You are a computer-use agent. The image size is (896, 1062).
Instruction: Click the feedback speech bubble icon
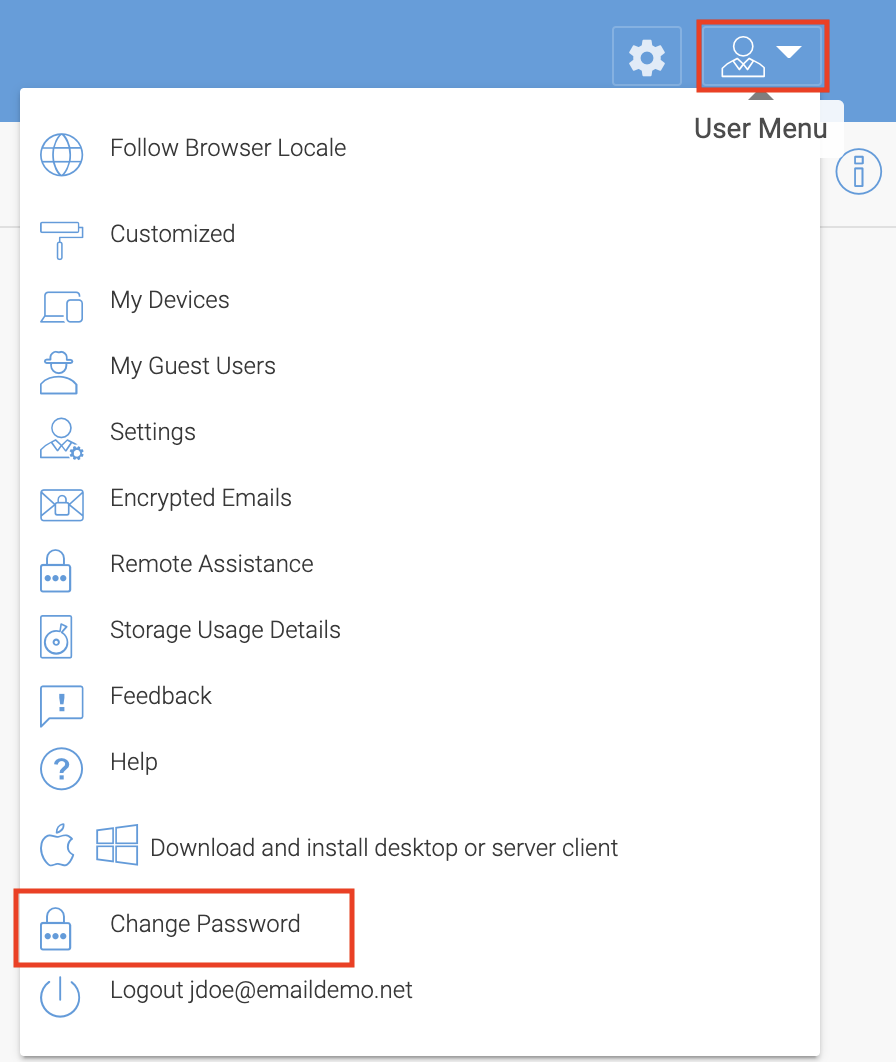(x=62, y=705)
